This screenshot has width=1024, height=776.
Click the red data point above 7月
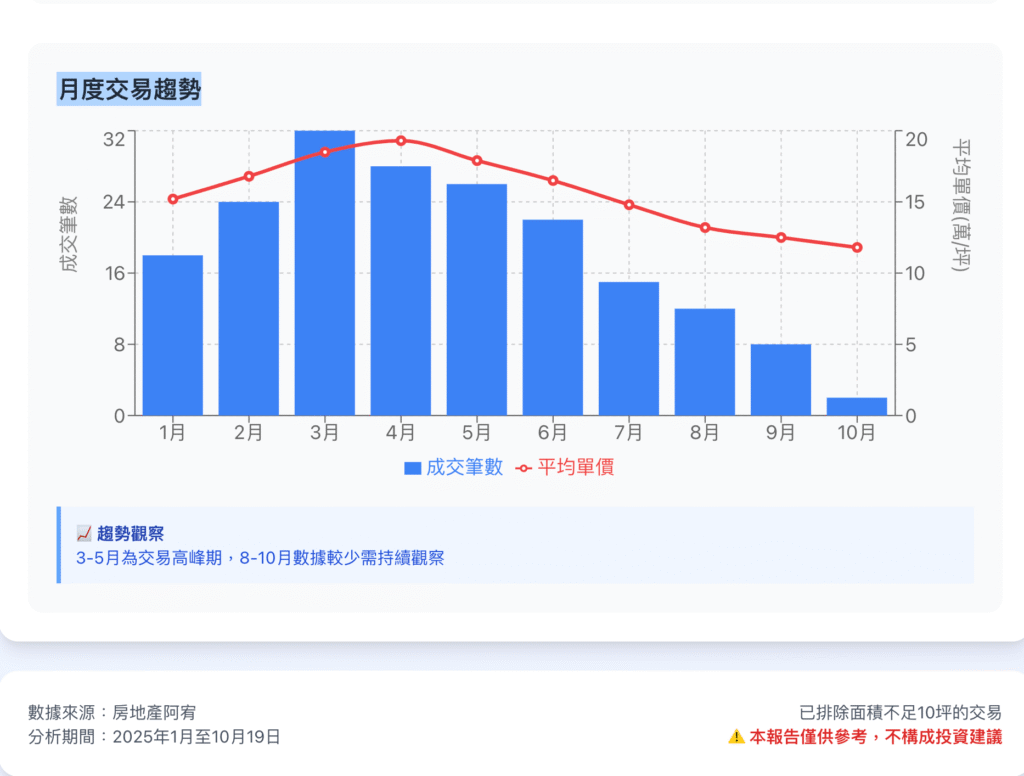click(629, 205)
